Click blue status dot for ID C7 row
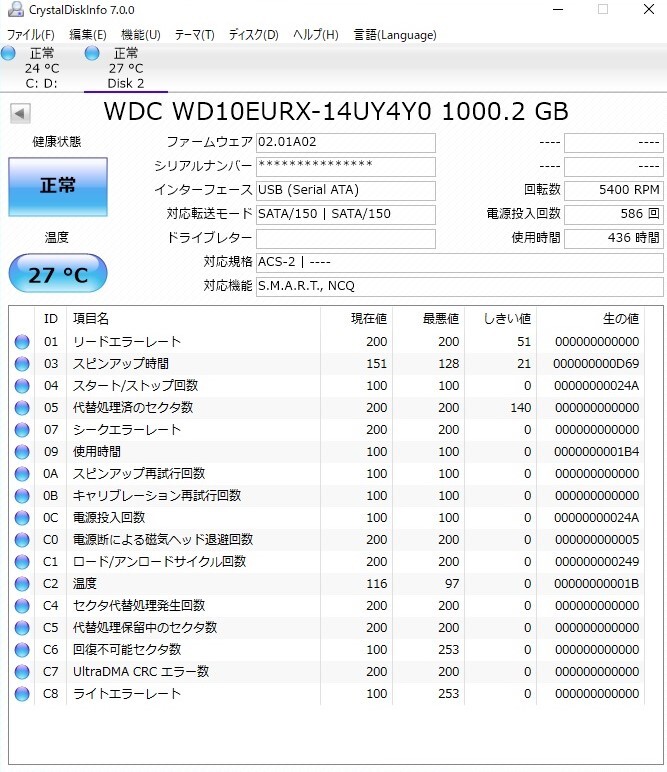 click(x=22, y=672)
